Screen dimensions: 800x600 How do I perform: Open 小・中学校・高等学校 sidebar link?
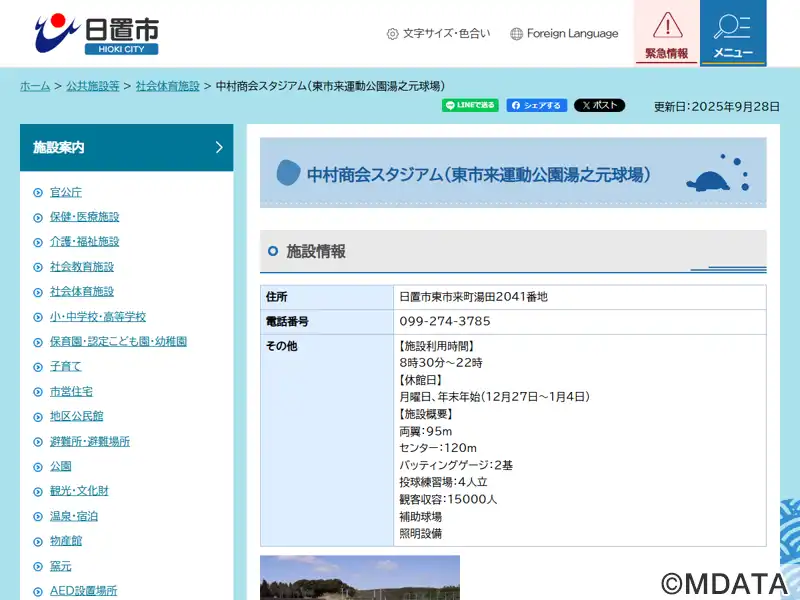[x=97, y=317]
